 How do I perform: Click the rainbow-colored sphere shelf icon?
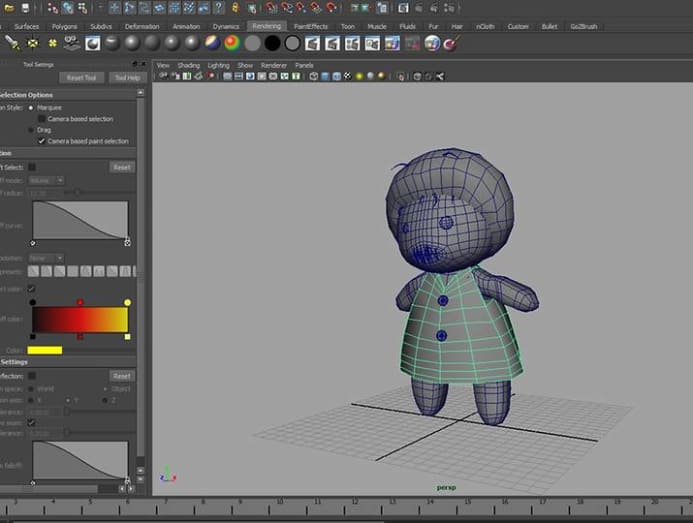coord(232,43)
